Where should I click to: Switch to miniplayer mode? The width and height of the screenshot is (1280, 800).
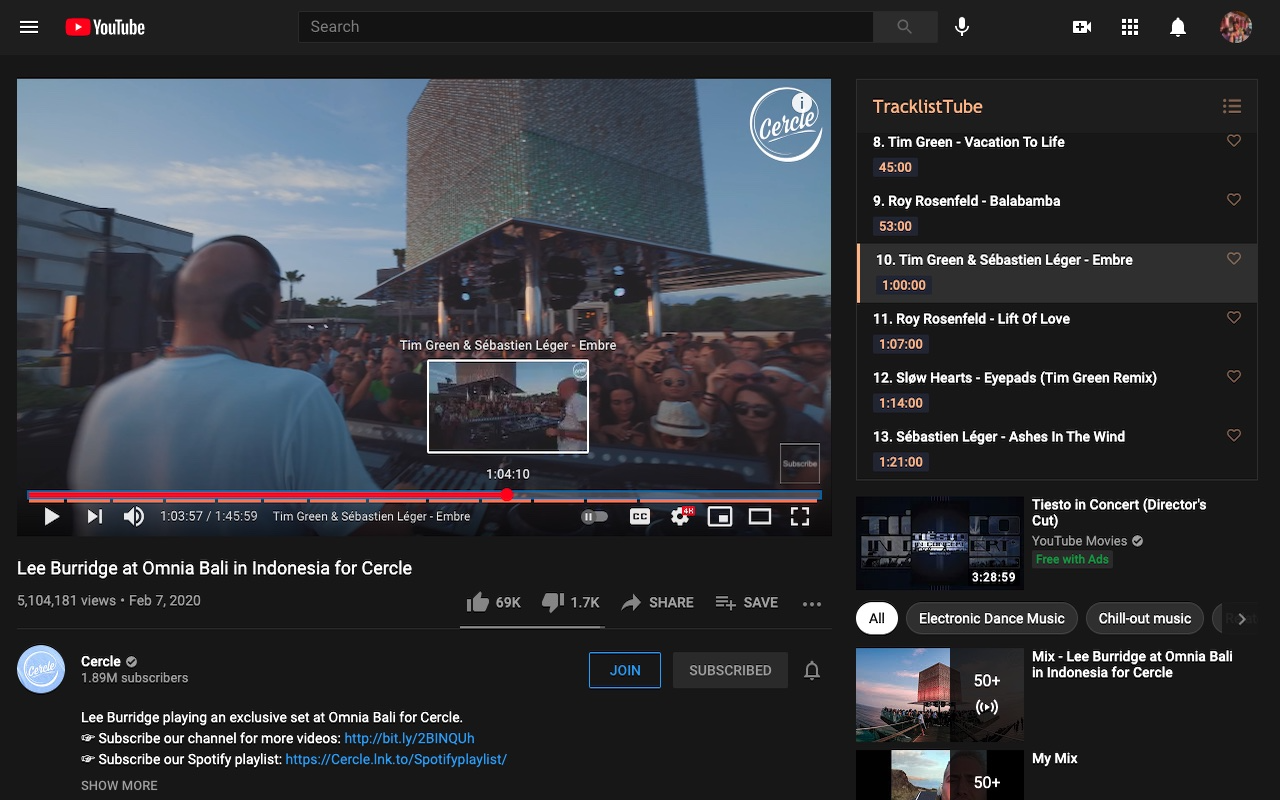click(x=720, y=516)
